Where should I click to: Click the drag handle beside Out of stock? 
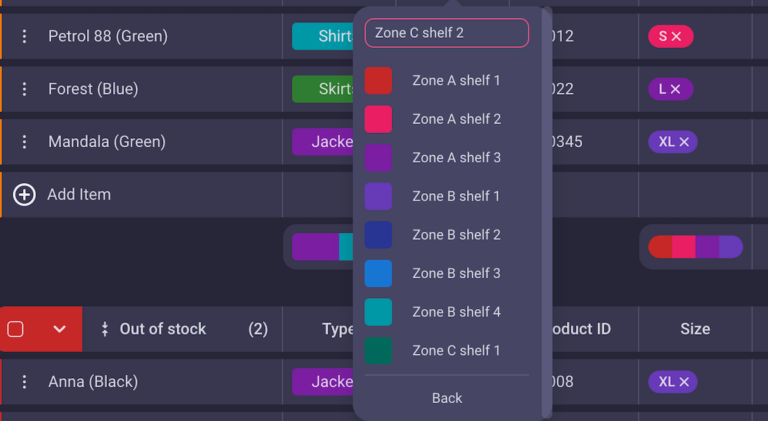pos(104,329)
